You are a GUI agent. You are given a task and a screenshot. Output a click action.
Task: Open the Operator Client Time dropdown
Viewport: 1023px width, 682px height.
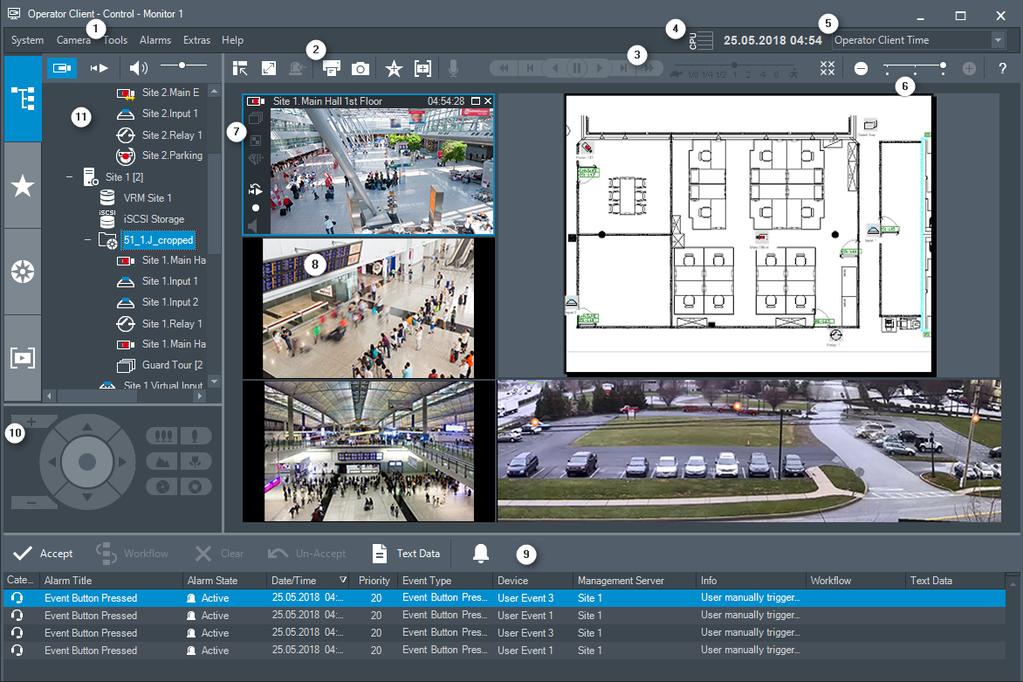[x=918, y=40]
